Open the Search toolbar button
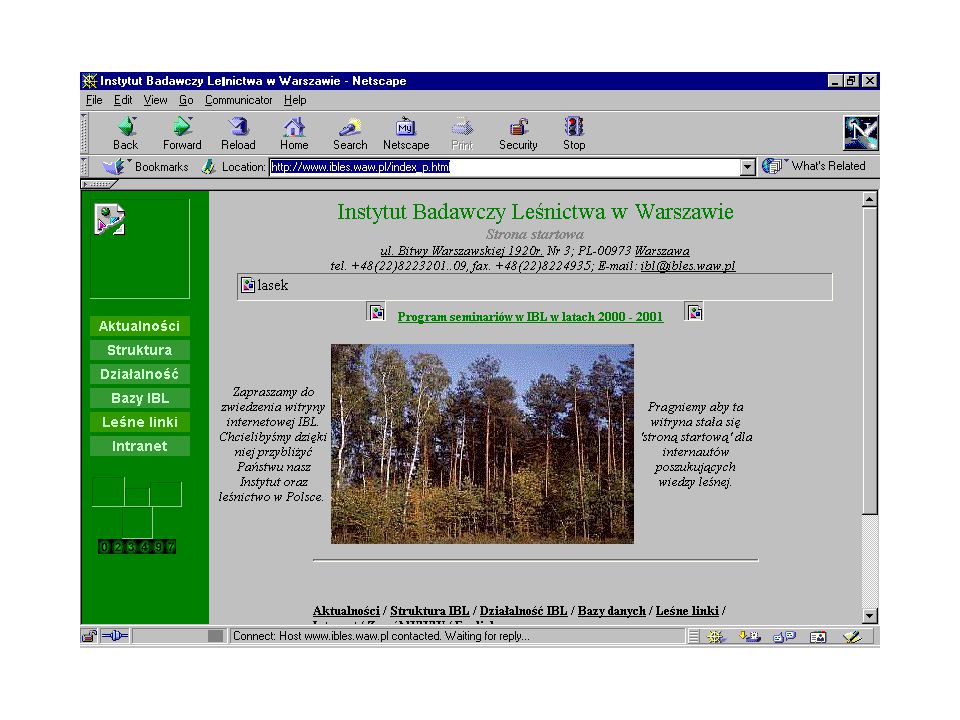Viewport: 960px width, 720px height. [x=350, y=133]
